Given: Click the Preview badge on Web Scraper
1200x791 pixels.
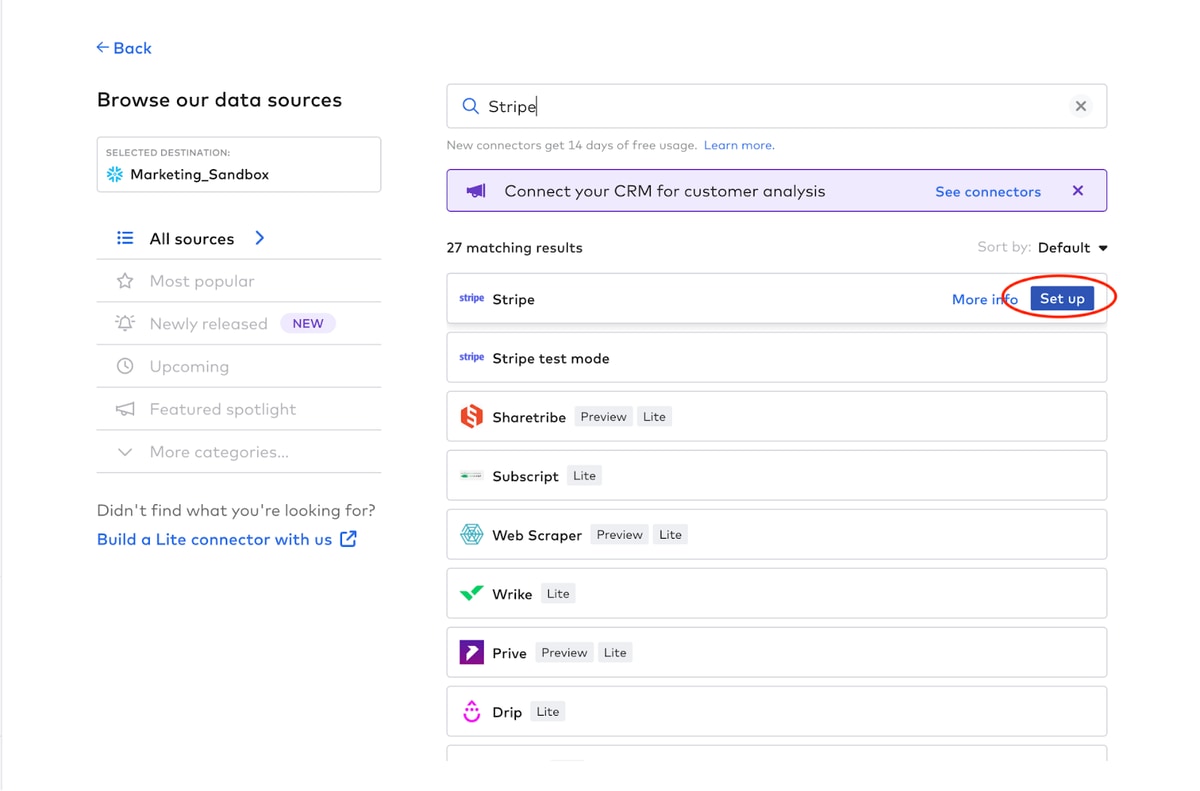Looking at the screenshot, I should 619,535.
